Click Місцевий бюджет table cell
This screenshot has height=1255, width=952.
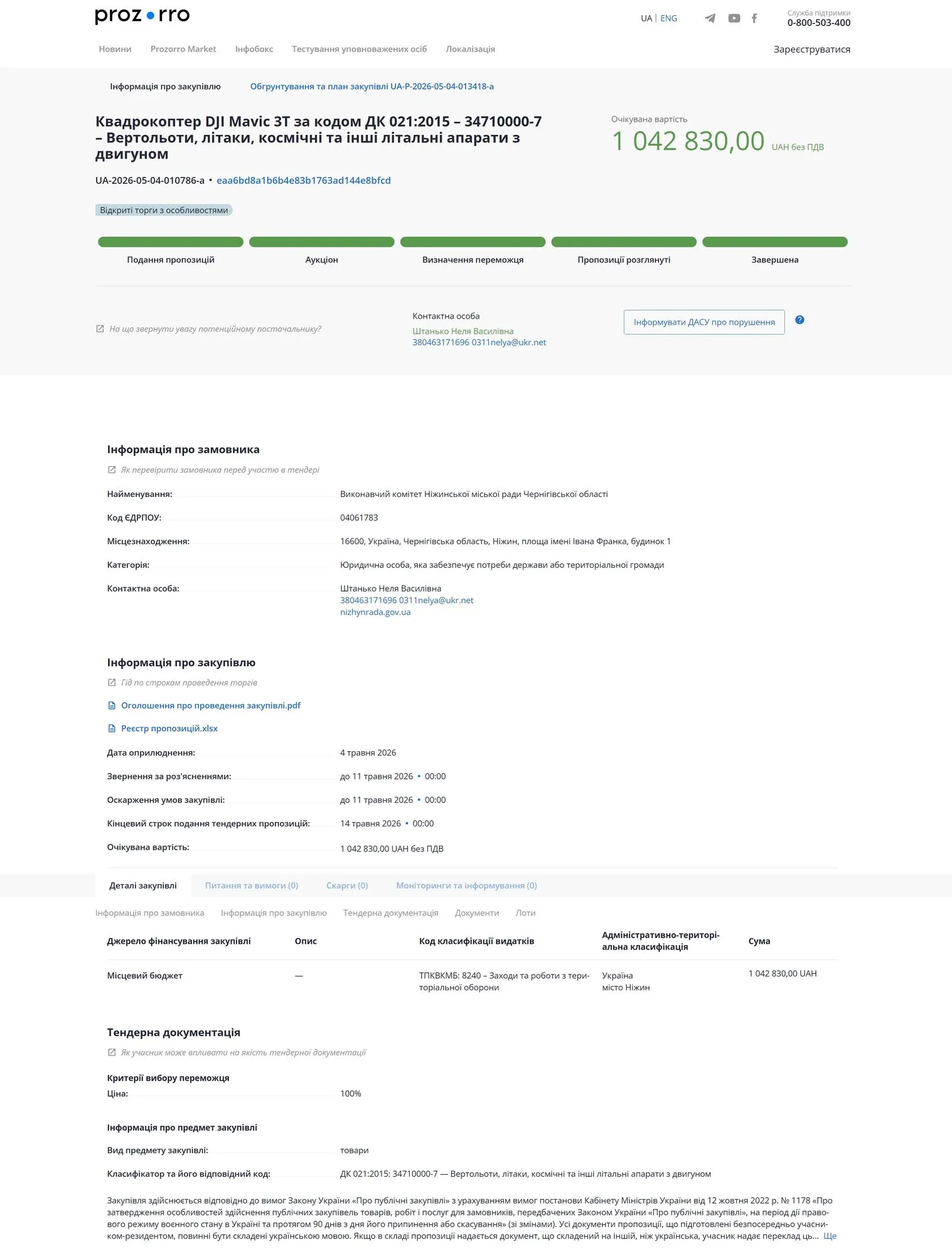pyautogui.click(x=145, y=976)
